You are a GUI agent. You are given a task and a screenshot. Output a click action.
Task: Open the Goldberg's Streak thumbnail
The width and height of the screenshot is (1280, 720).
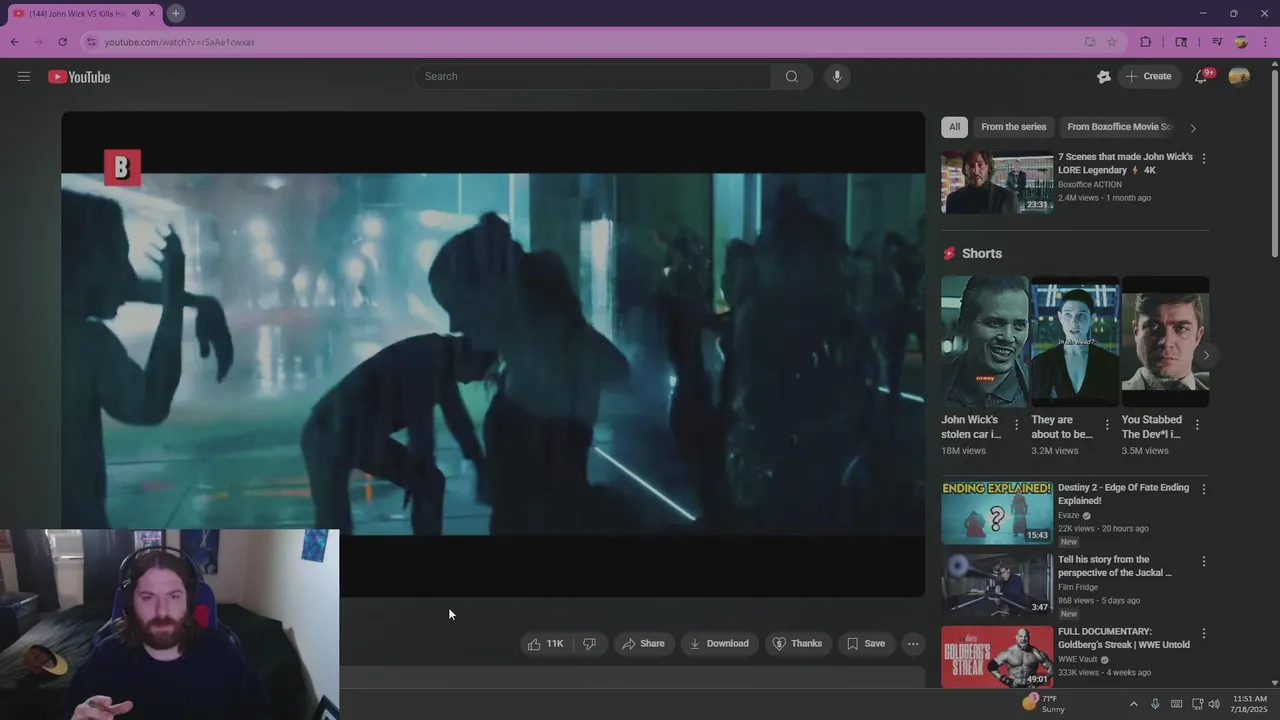point(997,657)
